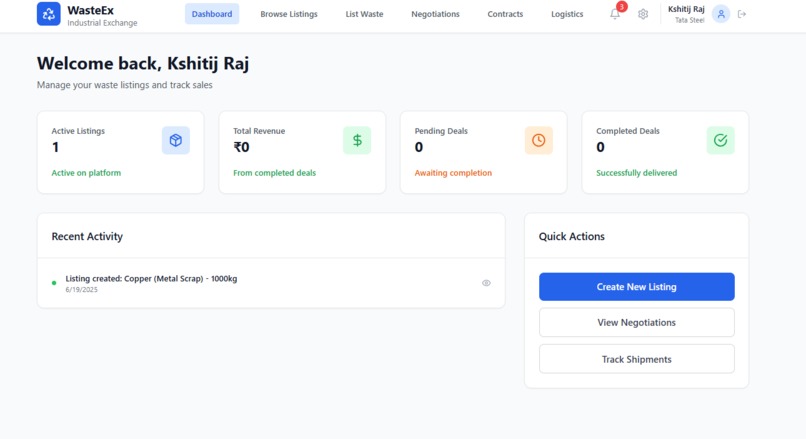View the Copper listing via eye icon
The image size is (806, 439).
coord(486,283)
